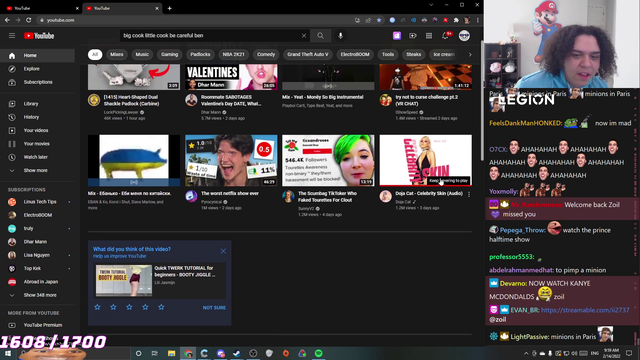This screenshot has width=640, height=360.
Task: Open a new browser tab
Action: 169,8
